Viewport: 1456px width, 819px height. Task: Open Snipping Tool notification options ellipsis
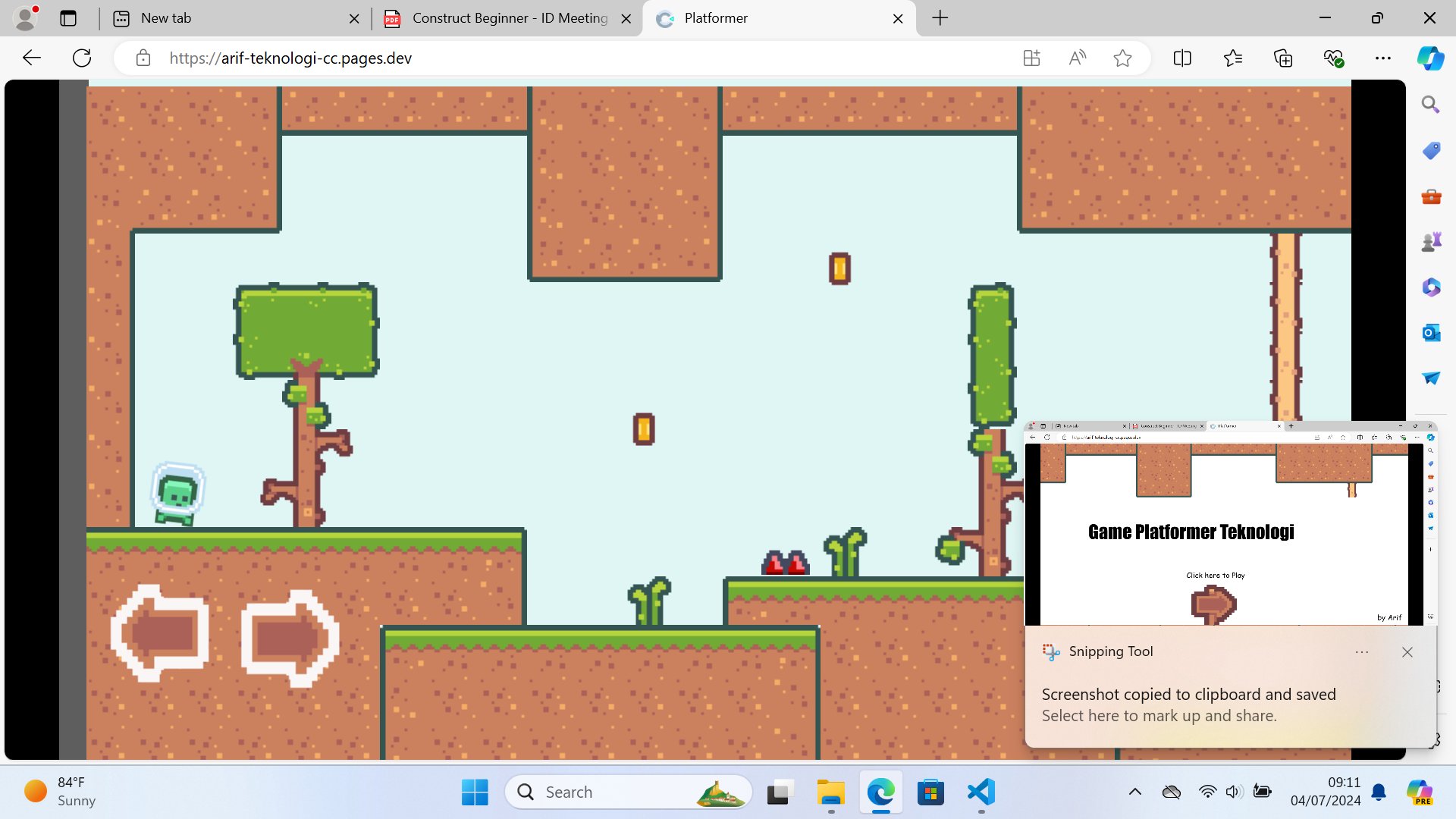click(1362, 652)
